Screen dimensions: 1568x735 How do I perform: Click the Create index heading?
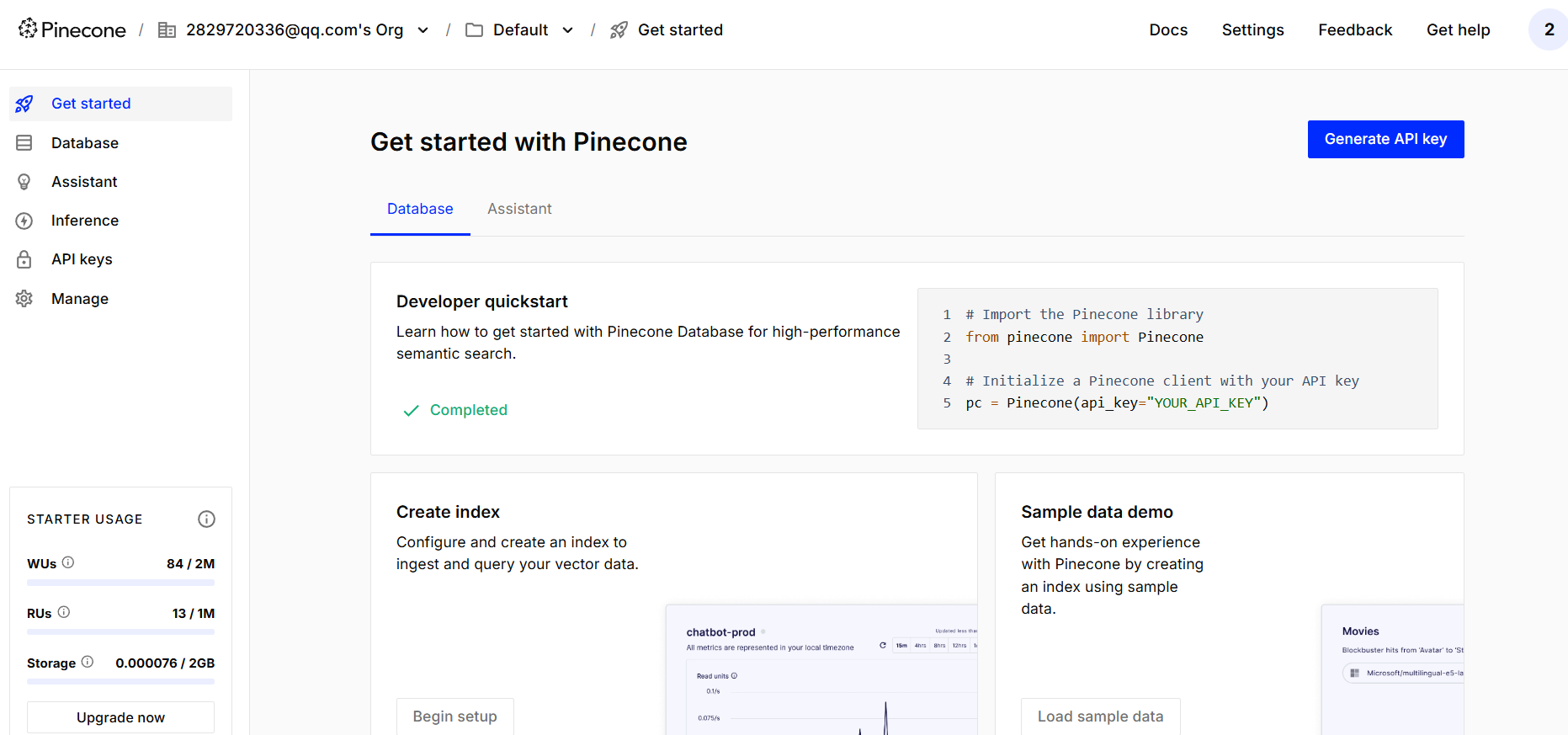coord(448,512)
